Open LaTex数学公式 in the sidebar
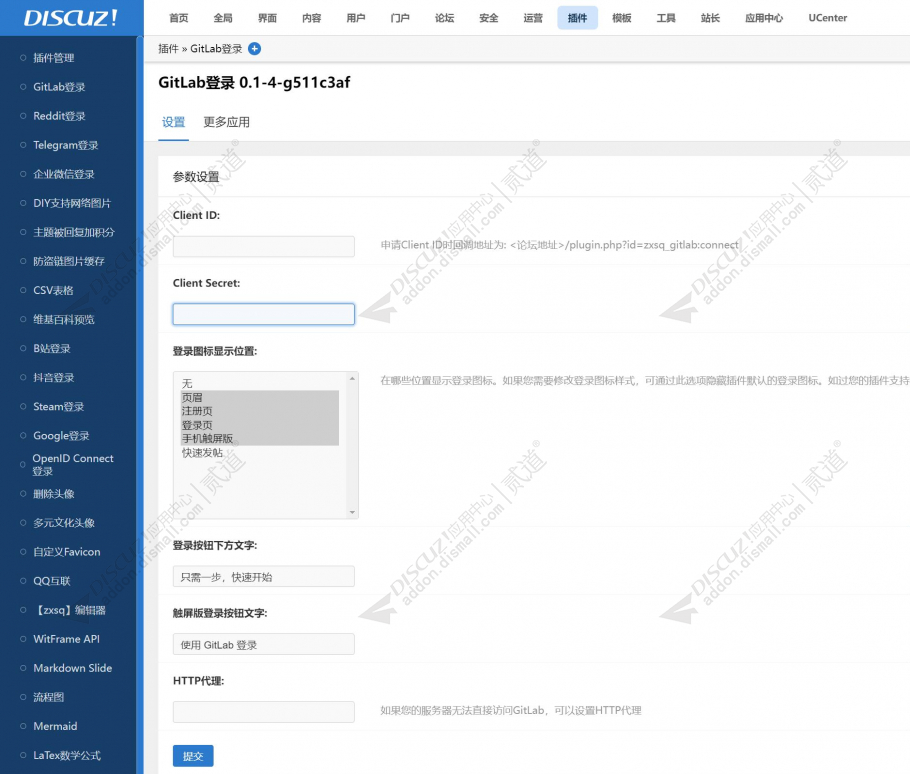This screenshot has width=910, height=774. point(67,755)
